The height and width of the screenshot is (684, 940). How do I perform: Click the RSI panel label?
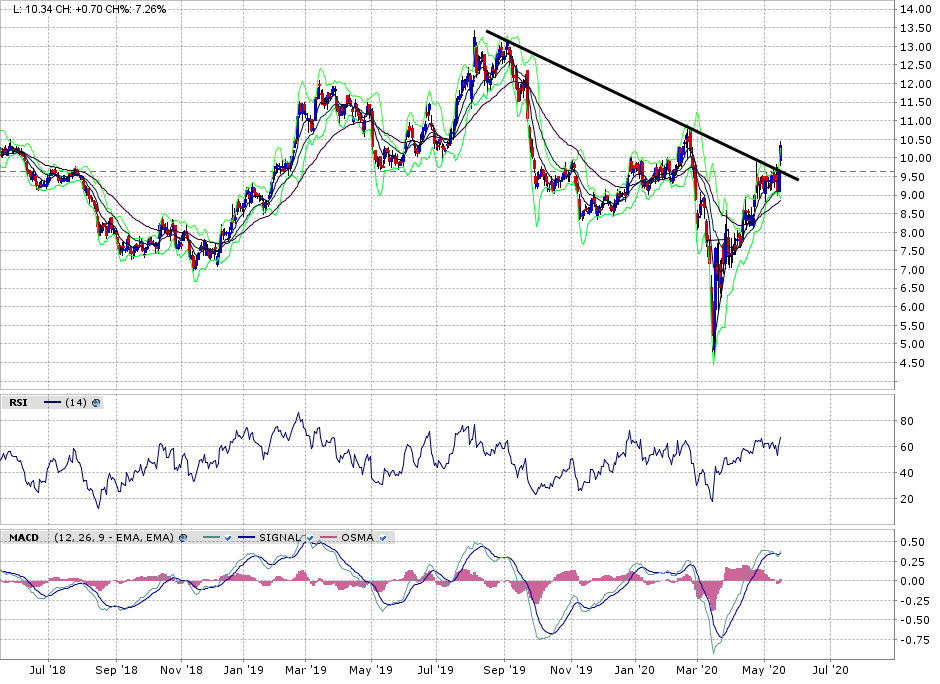coord(18,403)
